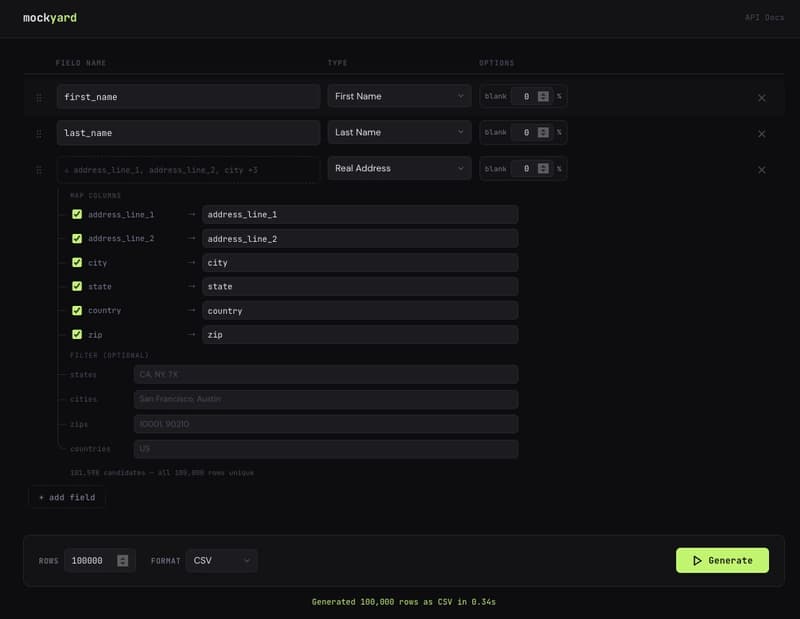Uncheck the address_line_2 column checkbox
The width and height of the screenshot is (800, 619).
click(77, 238)
